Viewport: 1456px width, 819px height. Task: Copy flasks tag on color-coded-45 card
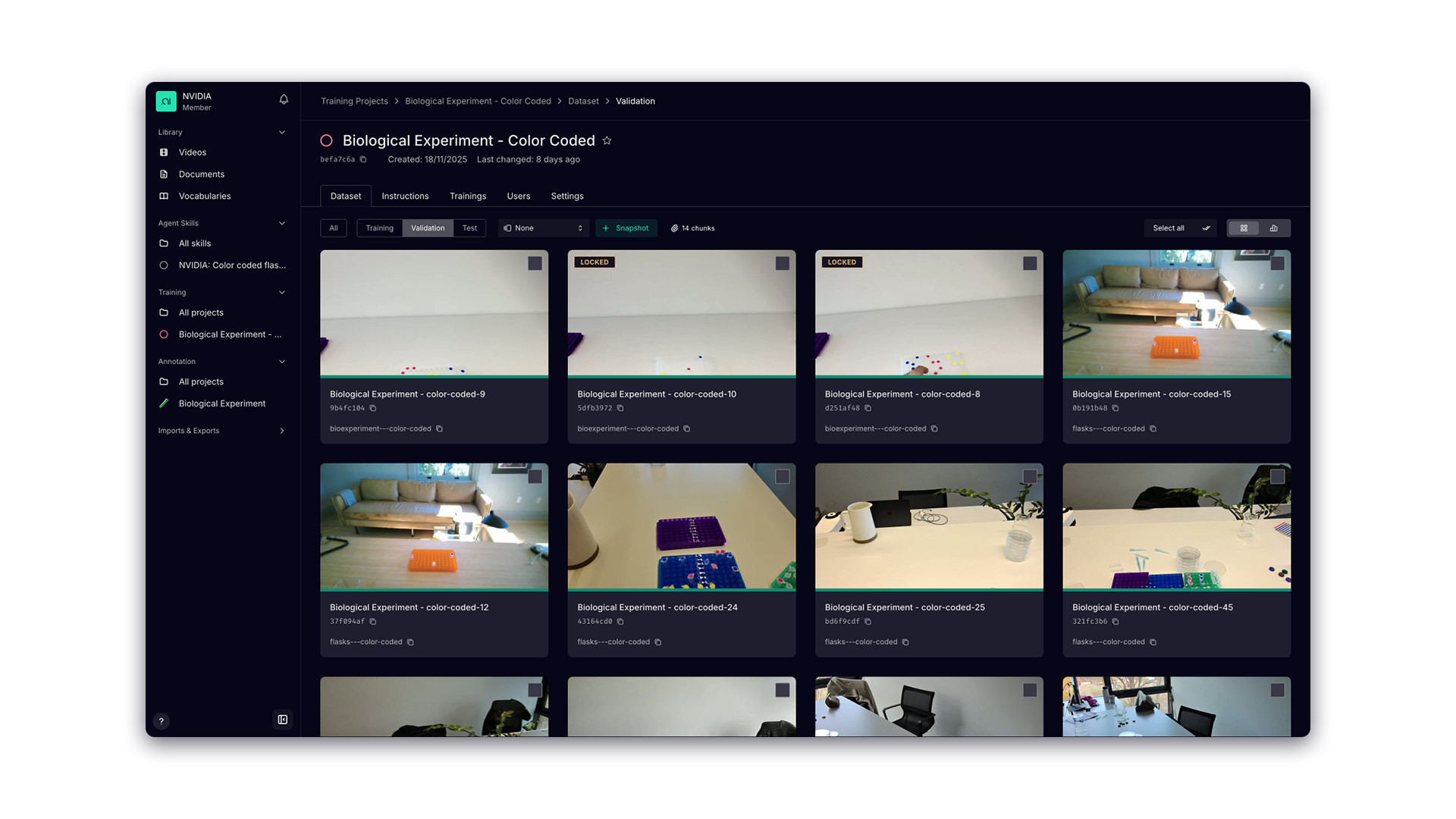tap(1153, 642)
